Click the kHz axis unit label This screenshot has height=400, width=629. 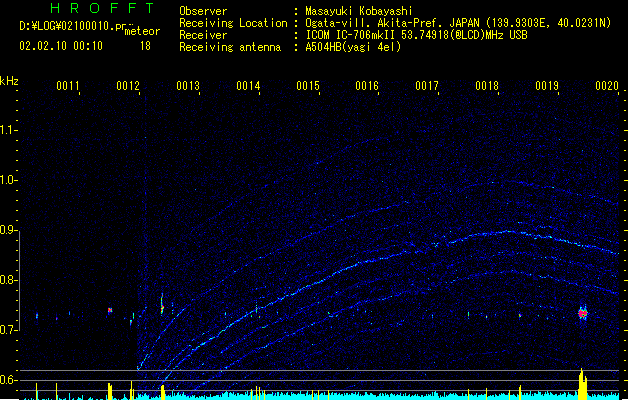click(9, 81)
